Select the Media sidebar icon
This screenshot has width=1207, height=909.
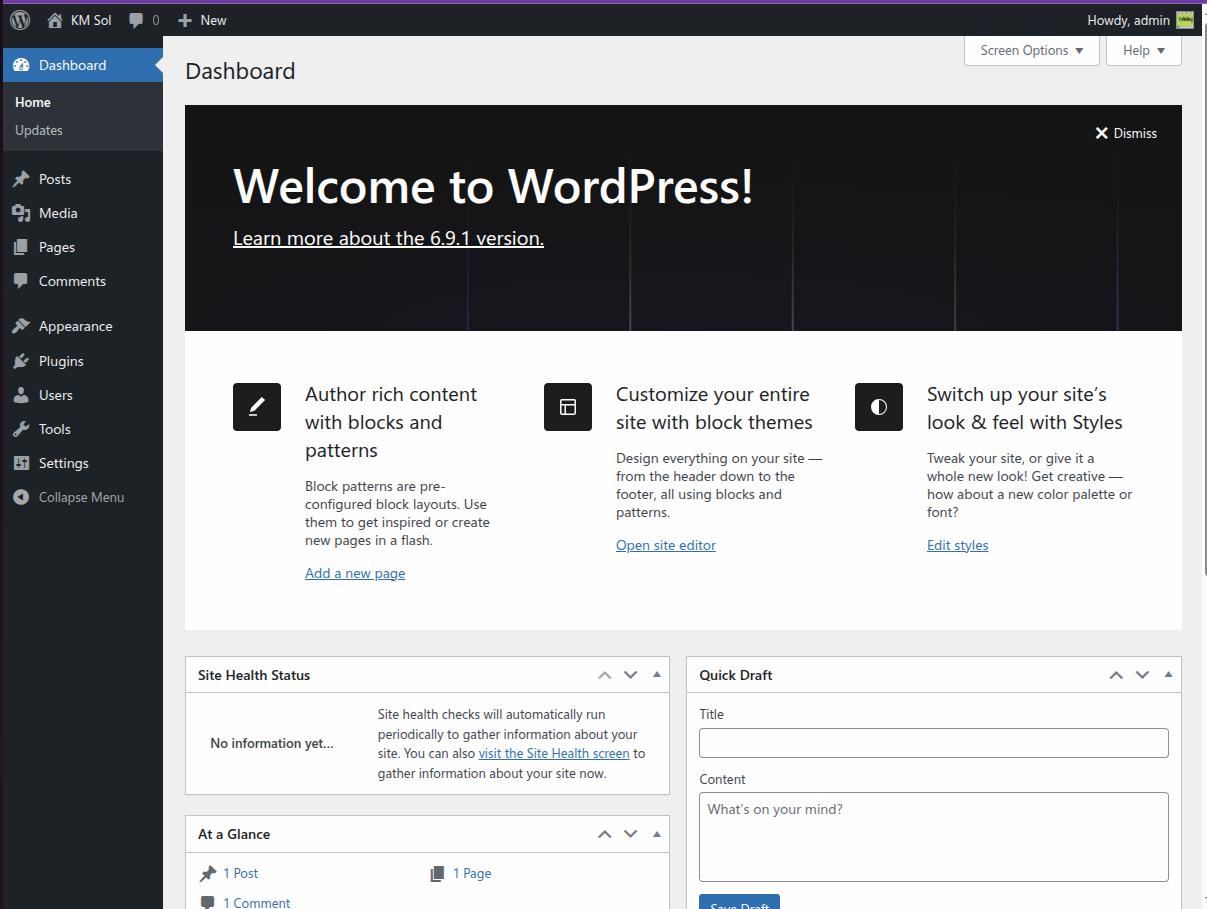pyautogui.click(x=20, y=212)
